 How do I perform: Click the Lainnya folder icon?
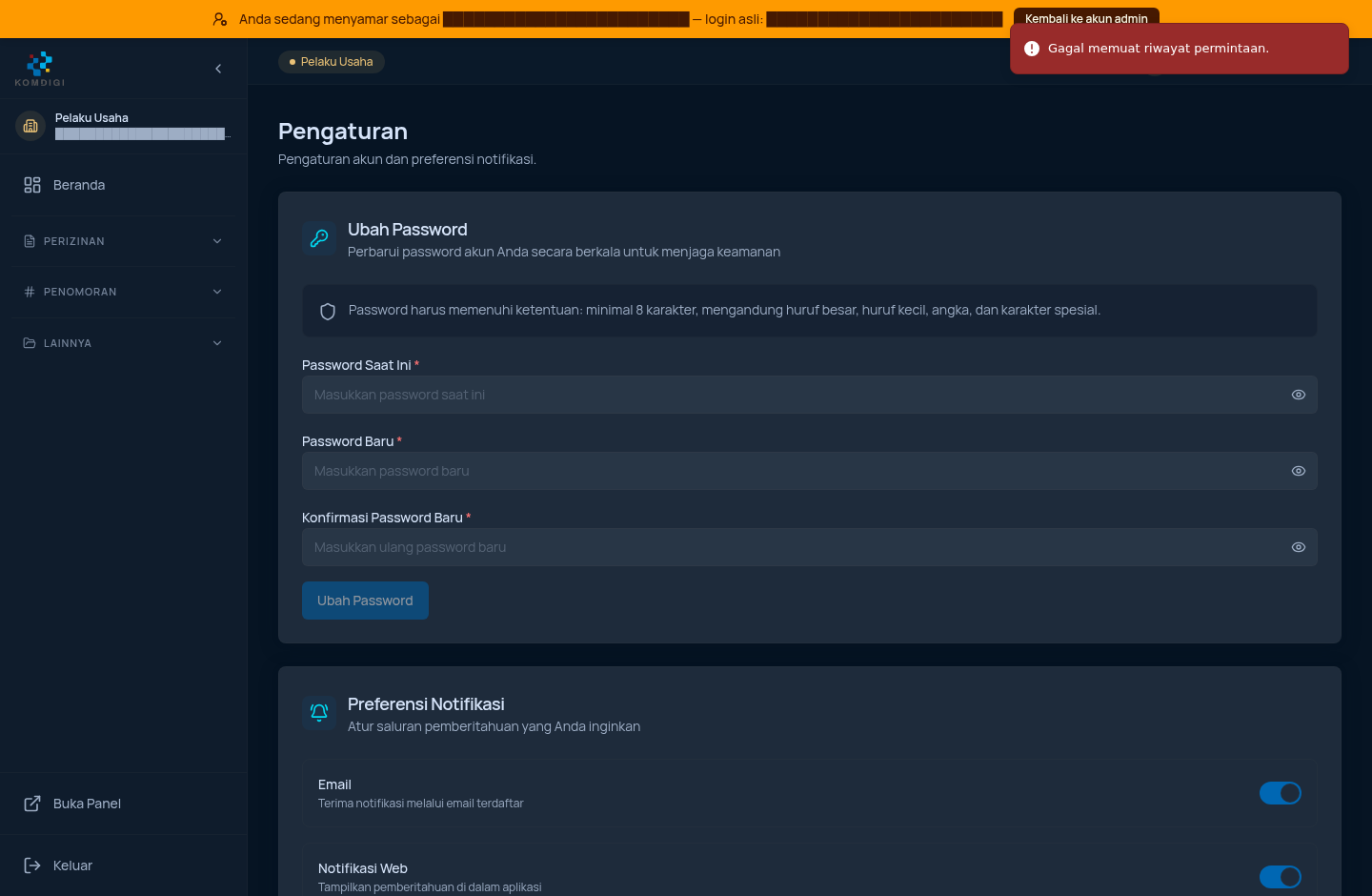pyautogui.click(x=30, y=343)
